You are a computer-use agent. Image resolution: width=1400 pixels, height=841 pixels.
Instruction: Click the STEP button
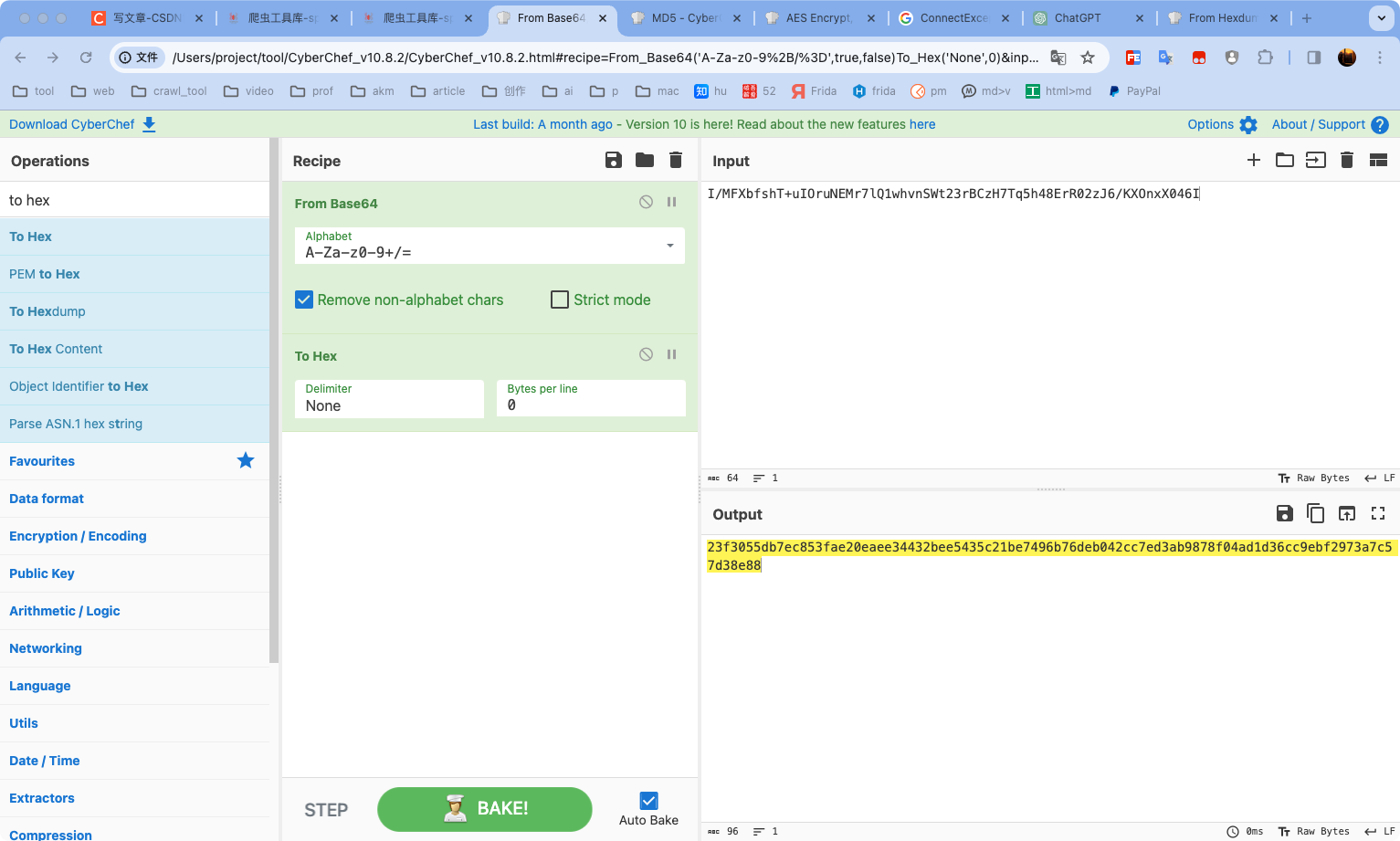coord(326,810)
